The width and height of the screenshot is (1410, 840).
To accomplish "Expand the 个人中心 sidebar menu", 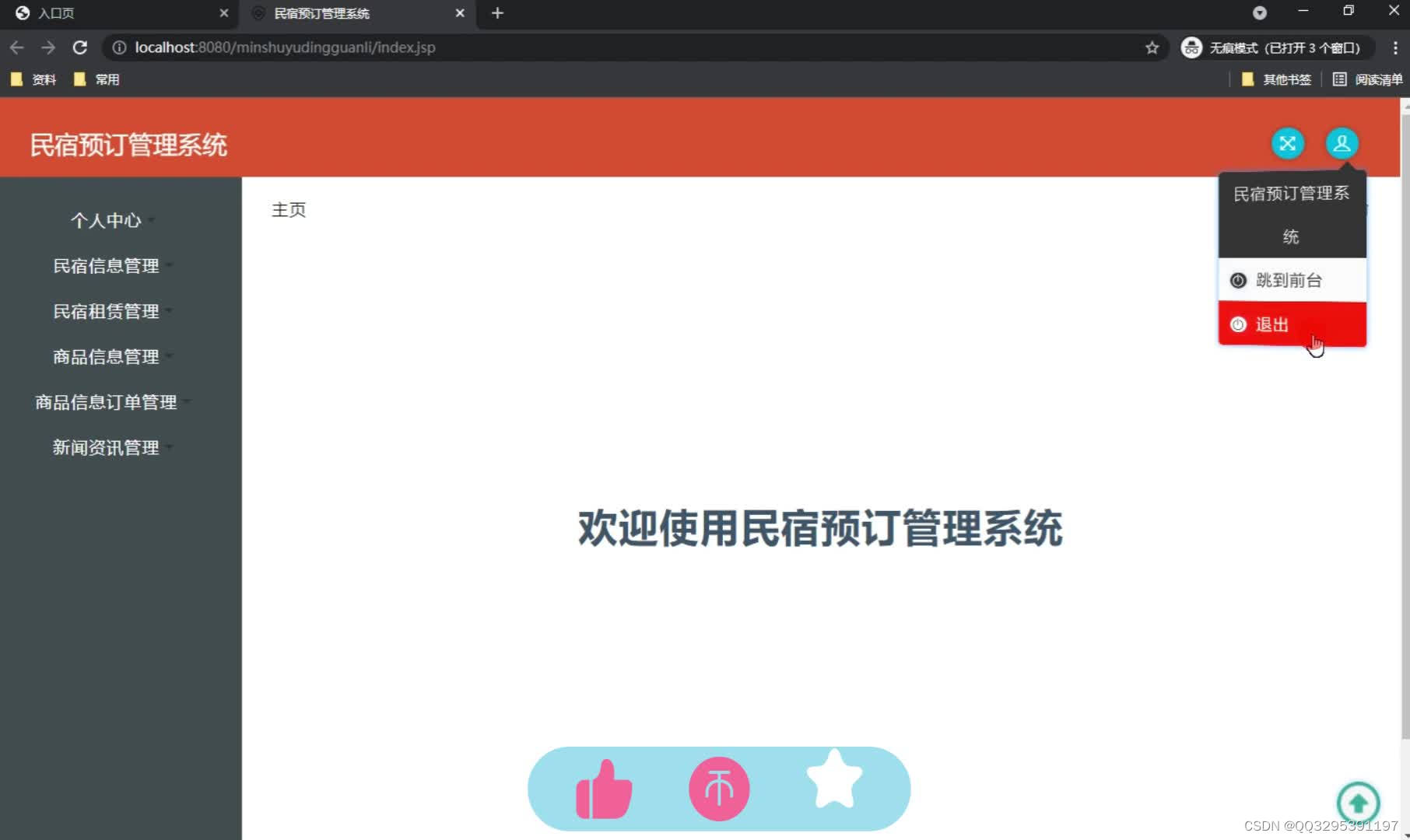I will point(113,221).
